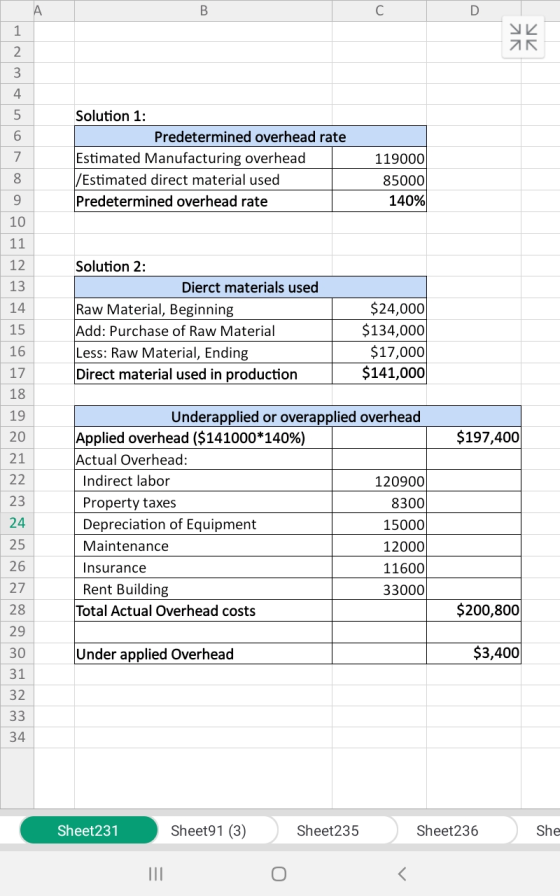Select the 'Rent Building' cell
The height and width of the screenshot is (896, 560).
click(203, 589)
